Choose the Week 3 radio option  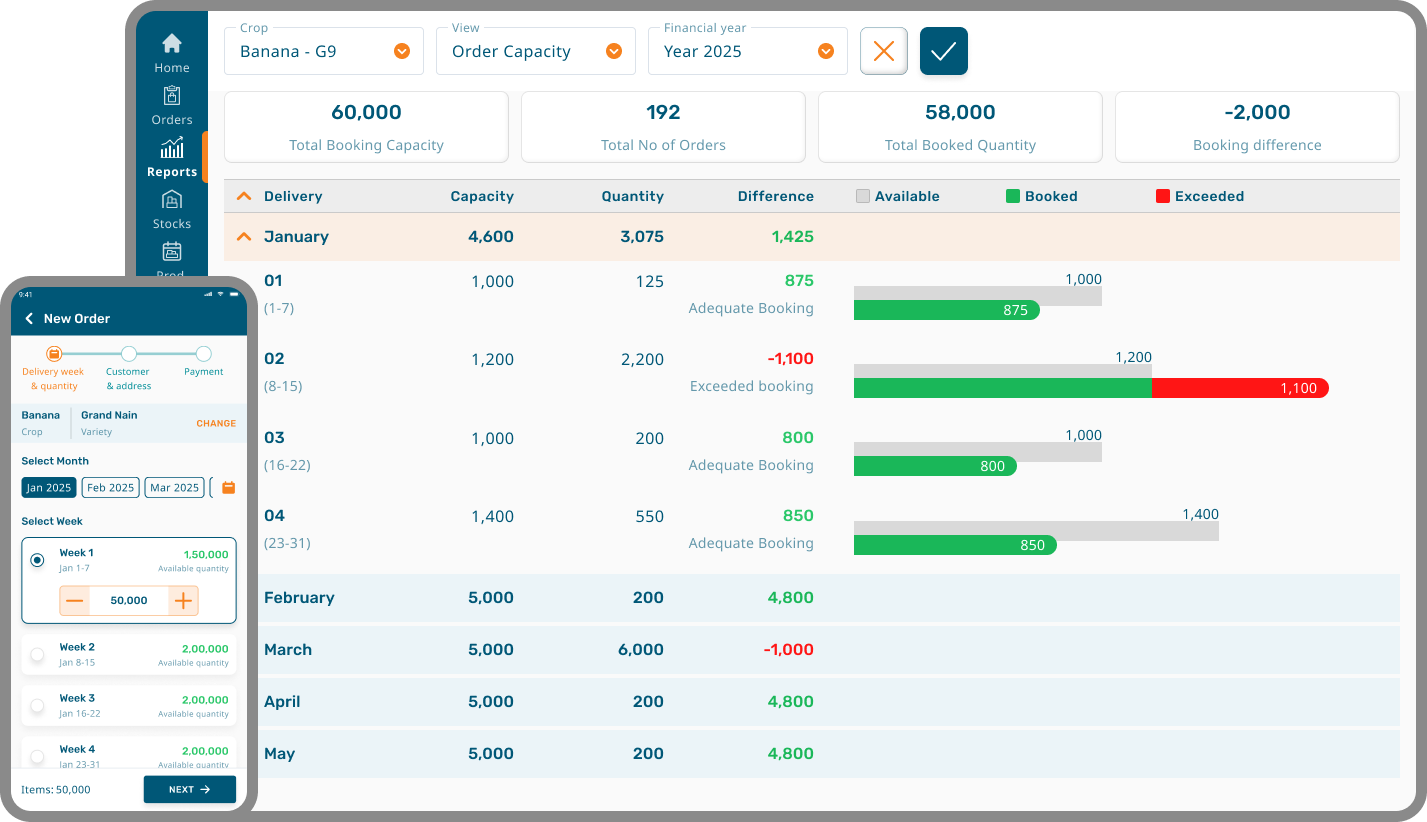coord(37,706)
